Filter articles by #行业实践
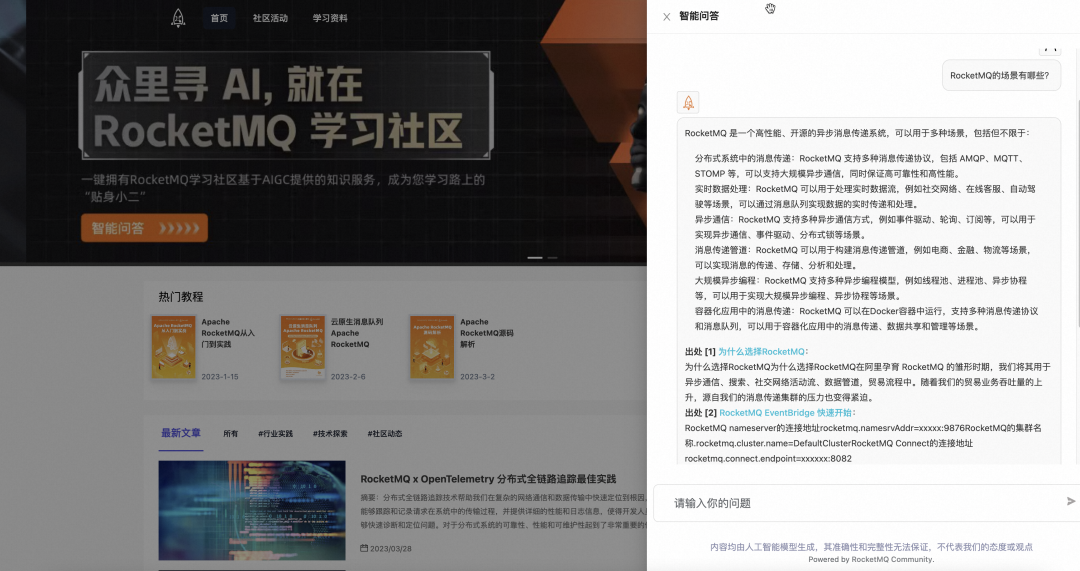 (276, 433)
